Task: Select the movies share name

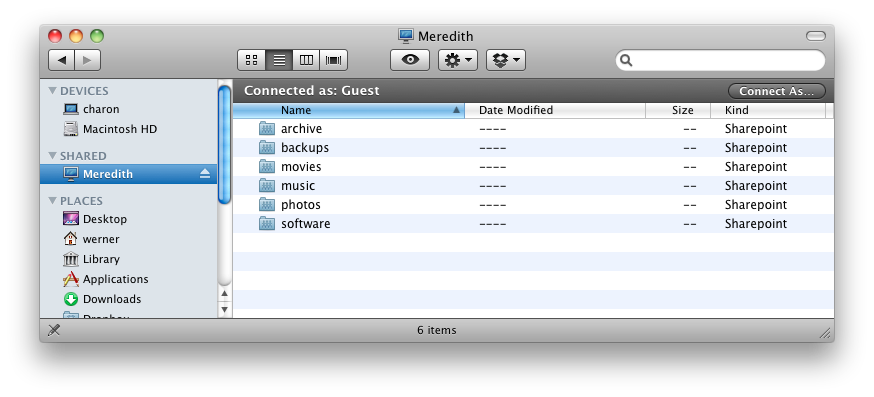Action: point(301,167)
